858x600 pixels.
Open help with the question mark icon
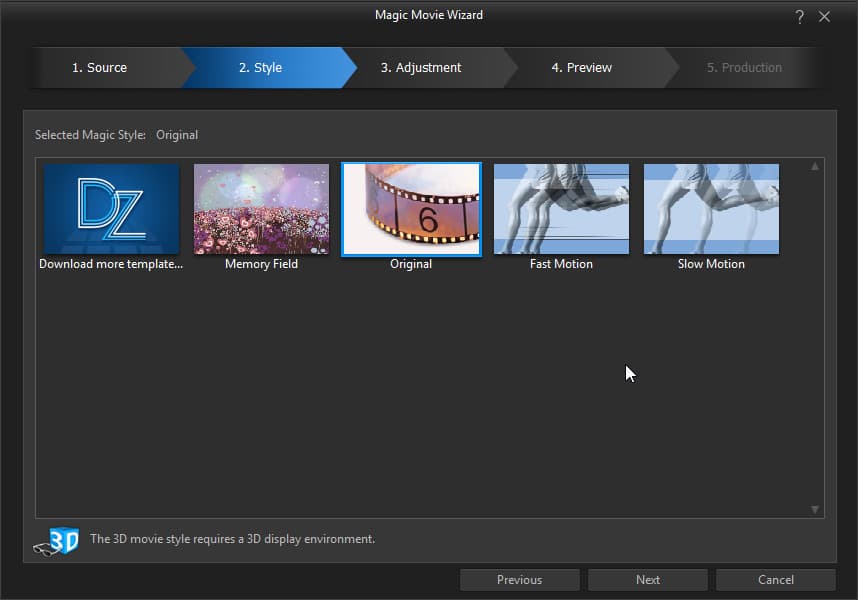coord(799,17)
